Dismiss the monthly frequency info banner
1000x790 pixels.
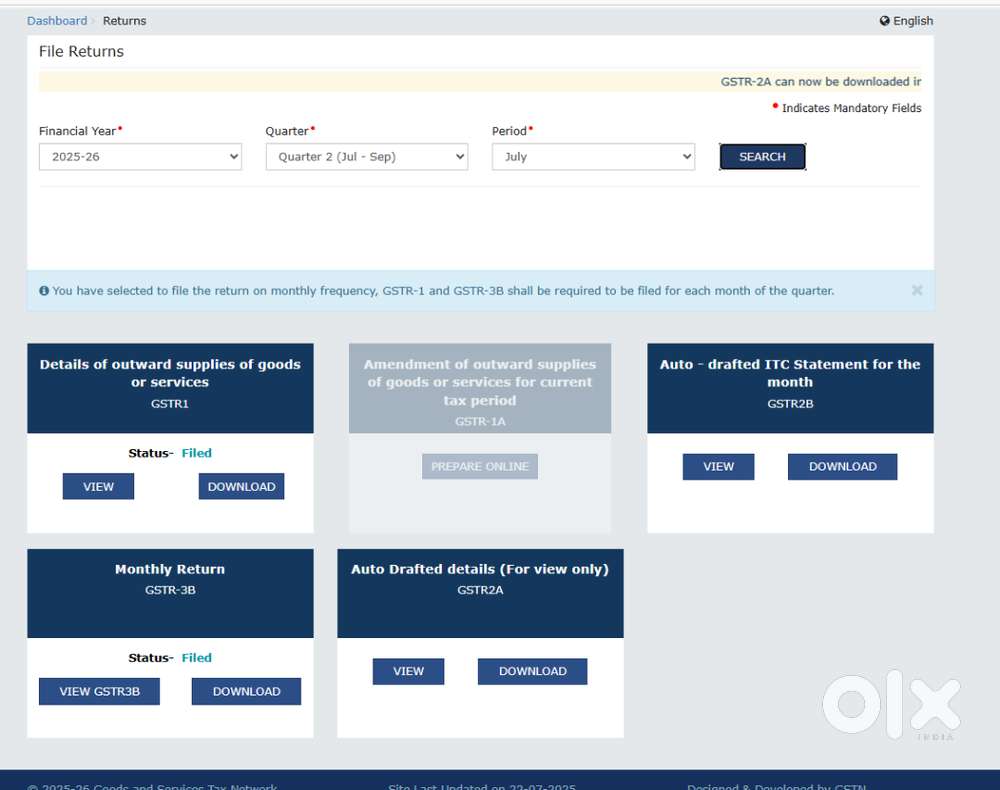[x=916, y=290]
